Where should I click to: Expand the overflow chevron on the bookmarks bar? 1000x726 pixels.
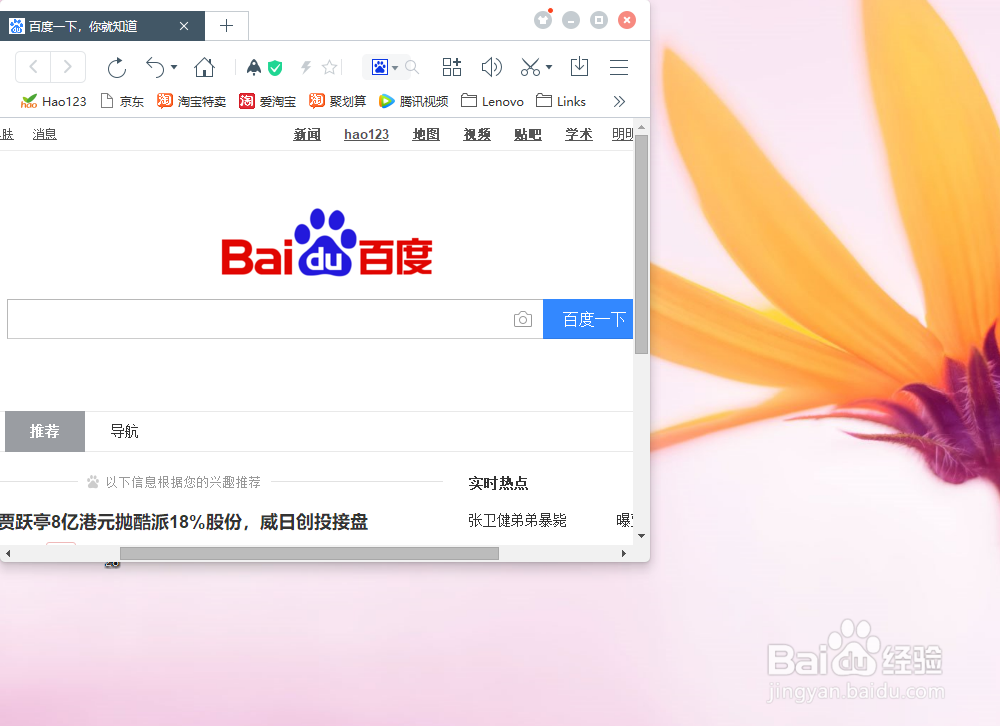[x=619, y=101]
